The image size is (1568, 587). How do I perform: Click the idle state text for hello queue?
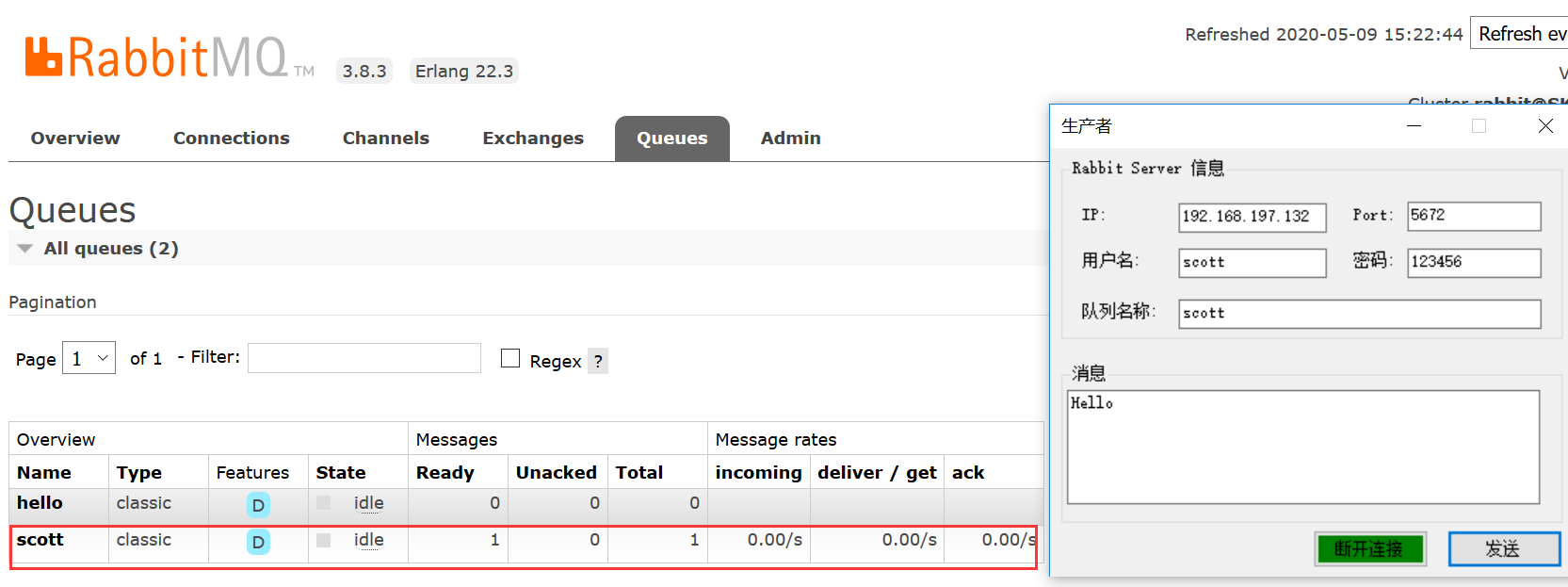tap(369, 503)
